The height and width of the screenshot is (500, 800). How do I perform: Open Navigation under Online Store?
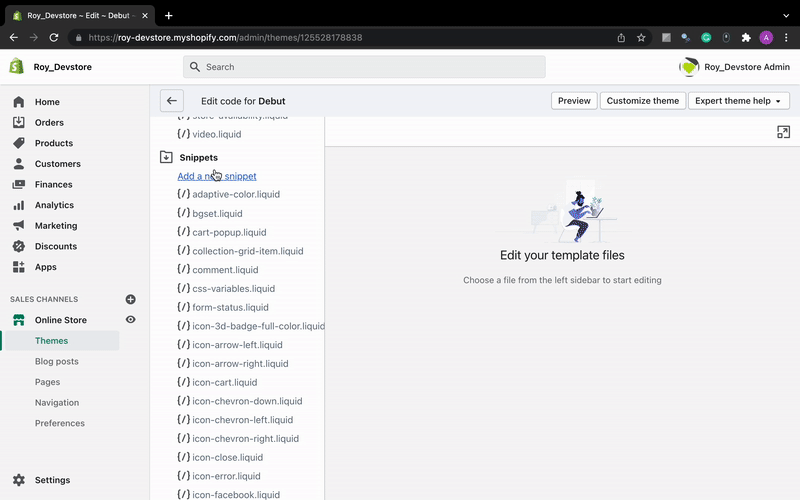tap(57, 403)
